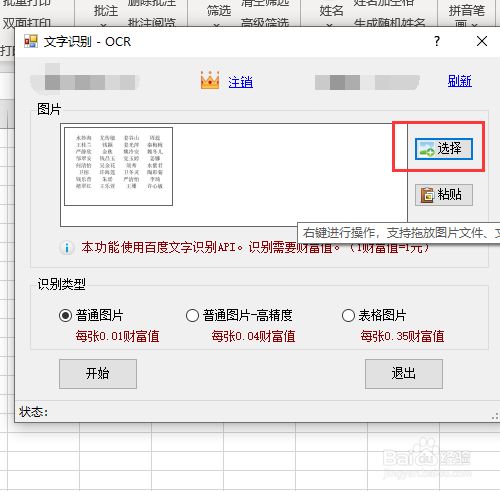This screenshot has width=500, height=491.
Task: Click 生成随机姓名 in the ribbon
Action: [389, 23]
